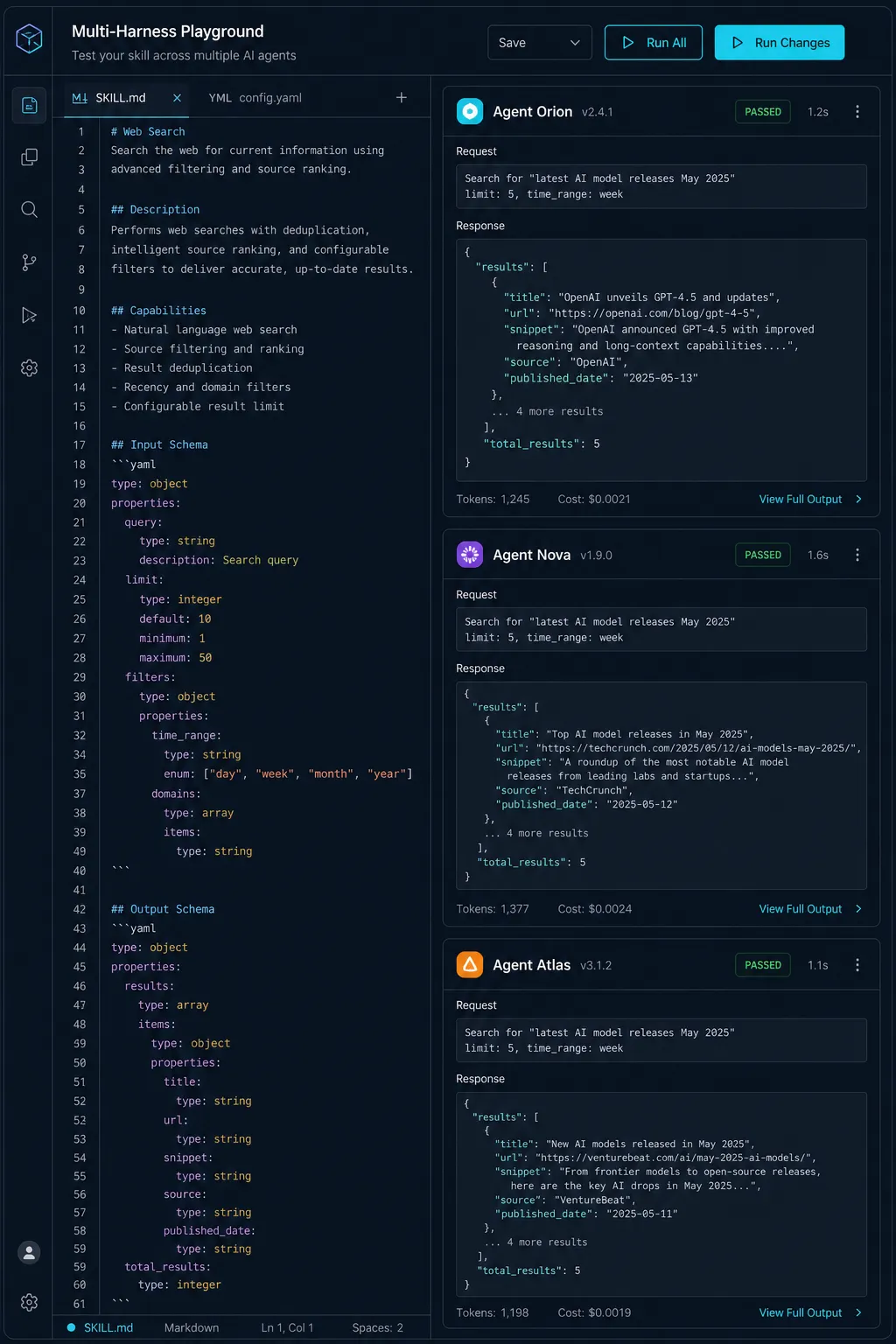Screen dimensions: 896x1344
Task: Click the "# Web Search" heading line
Action: pyautogui.click(x=148, y=131)
